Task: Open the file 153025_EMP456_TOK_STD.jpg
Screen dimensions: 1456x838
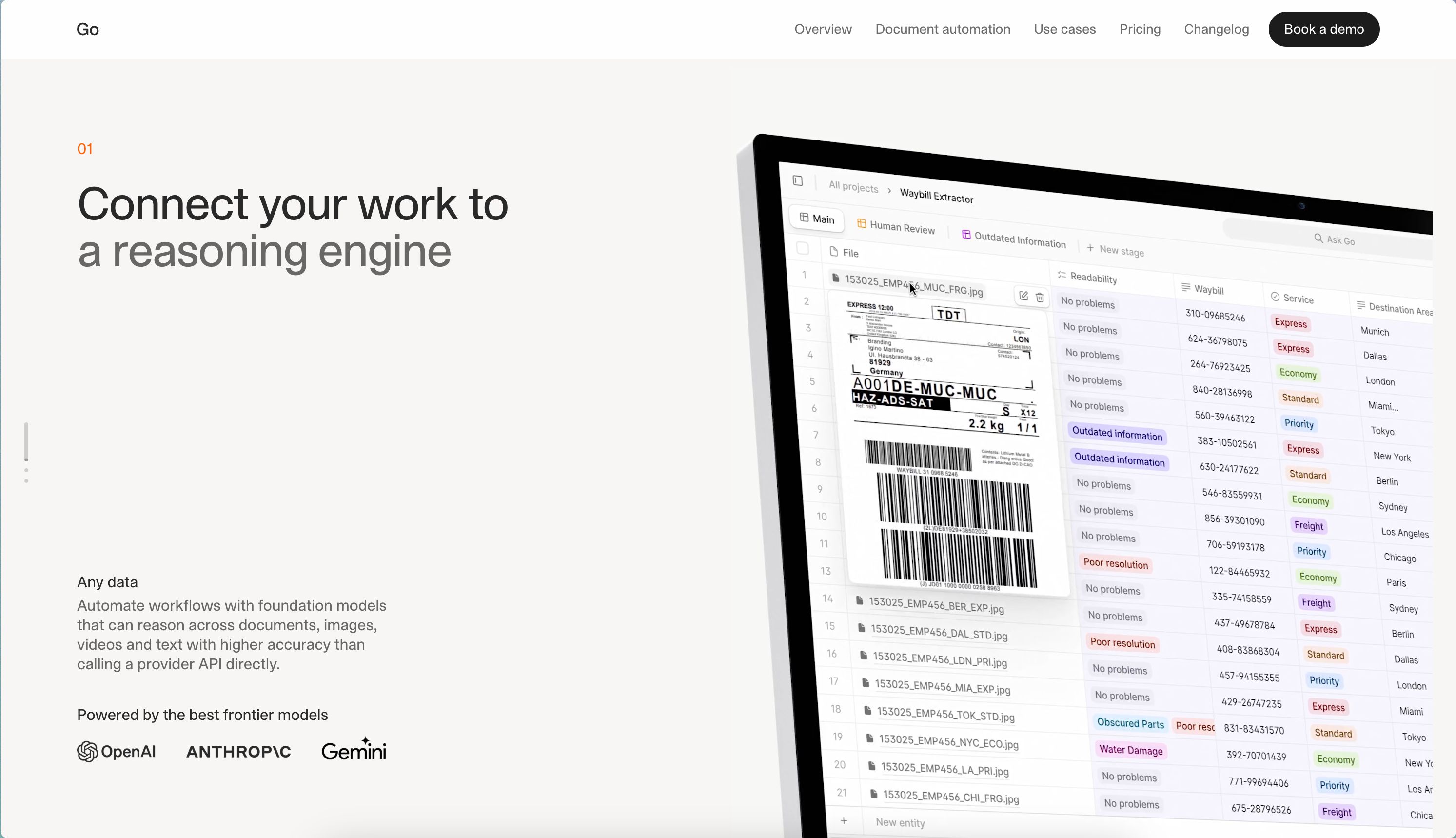Action: point(945,714)
